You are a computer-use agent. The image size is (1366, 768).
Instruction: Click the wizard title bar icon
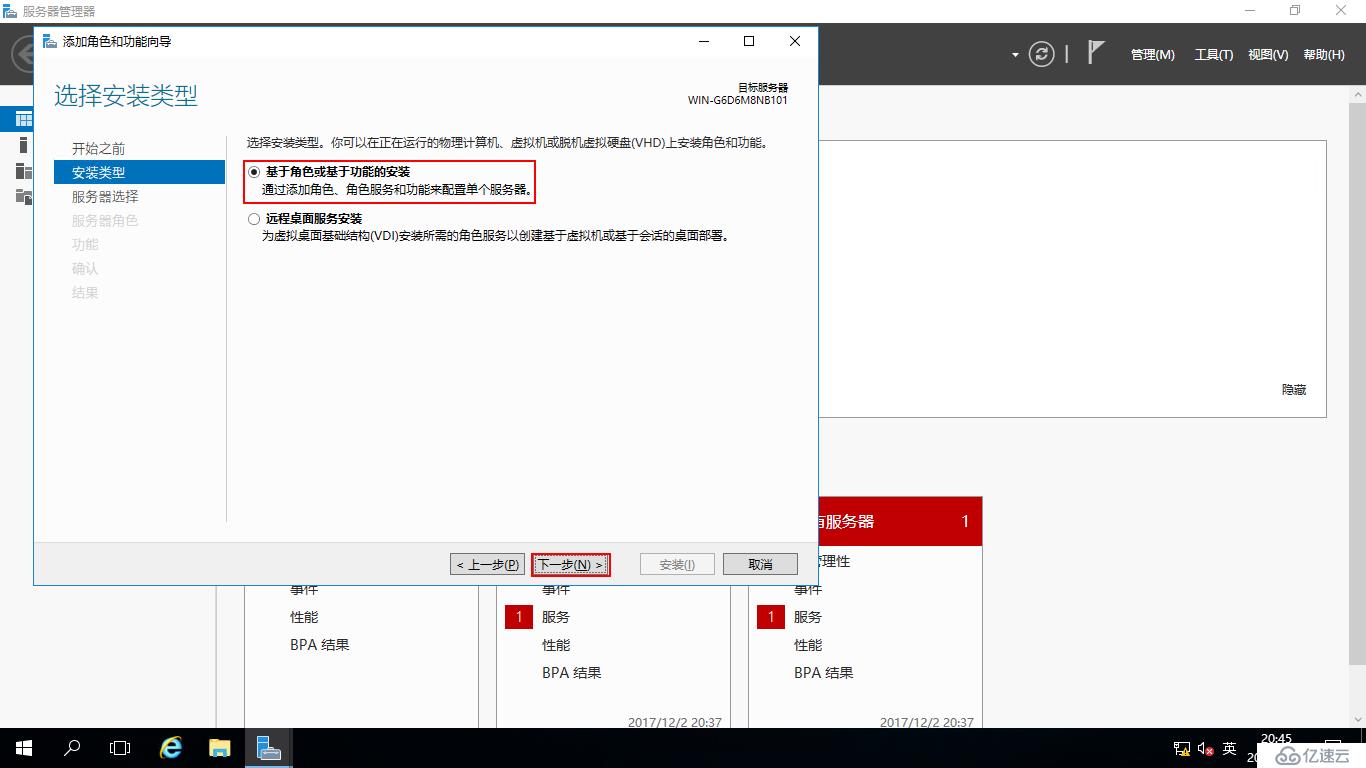pyautogui.click(x=50, y=41)
